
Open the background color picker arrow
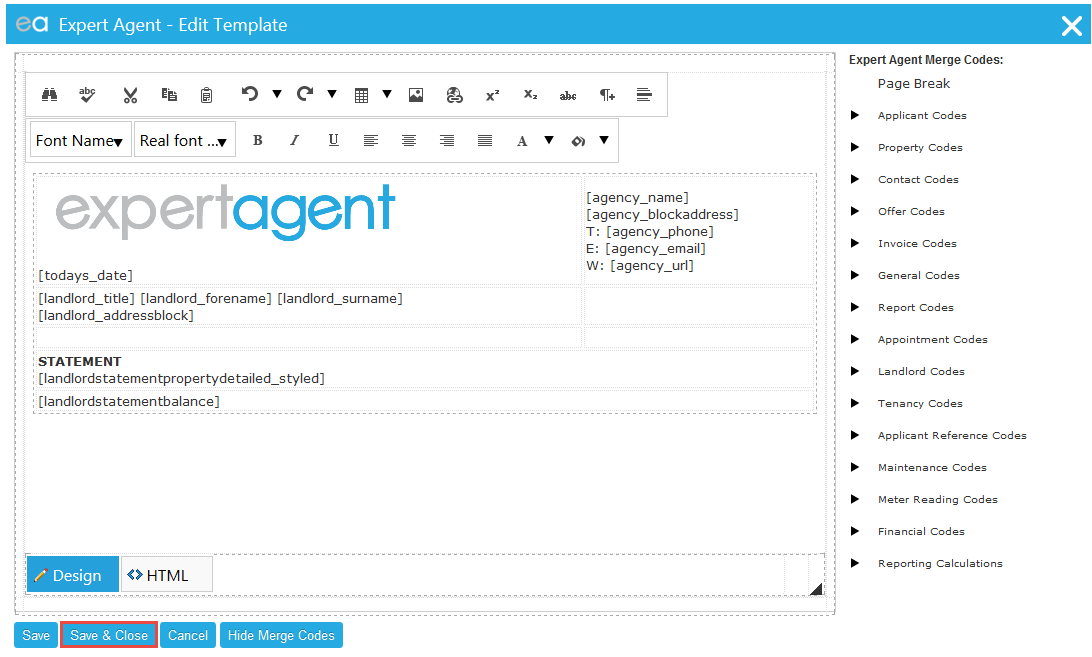pos(604,140)
